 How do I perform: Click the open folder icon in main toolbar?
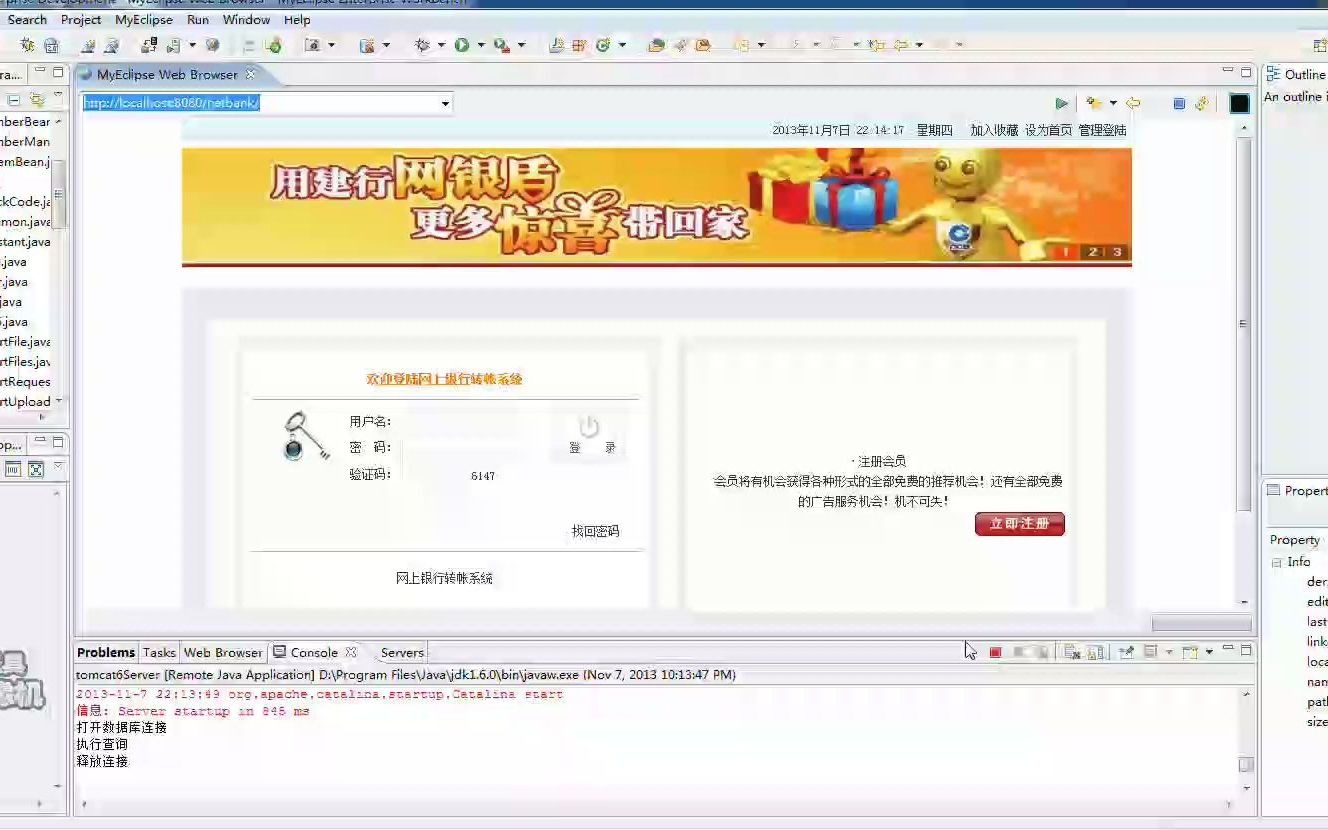pos(656,45)
